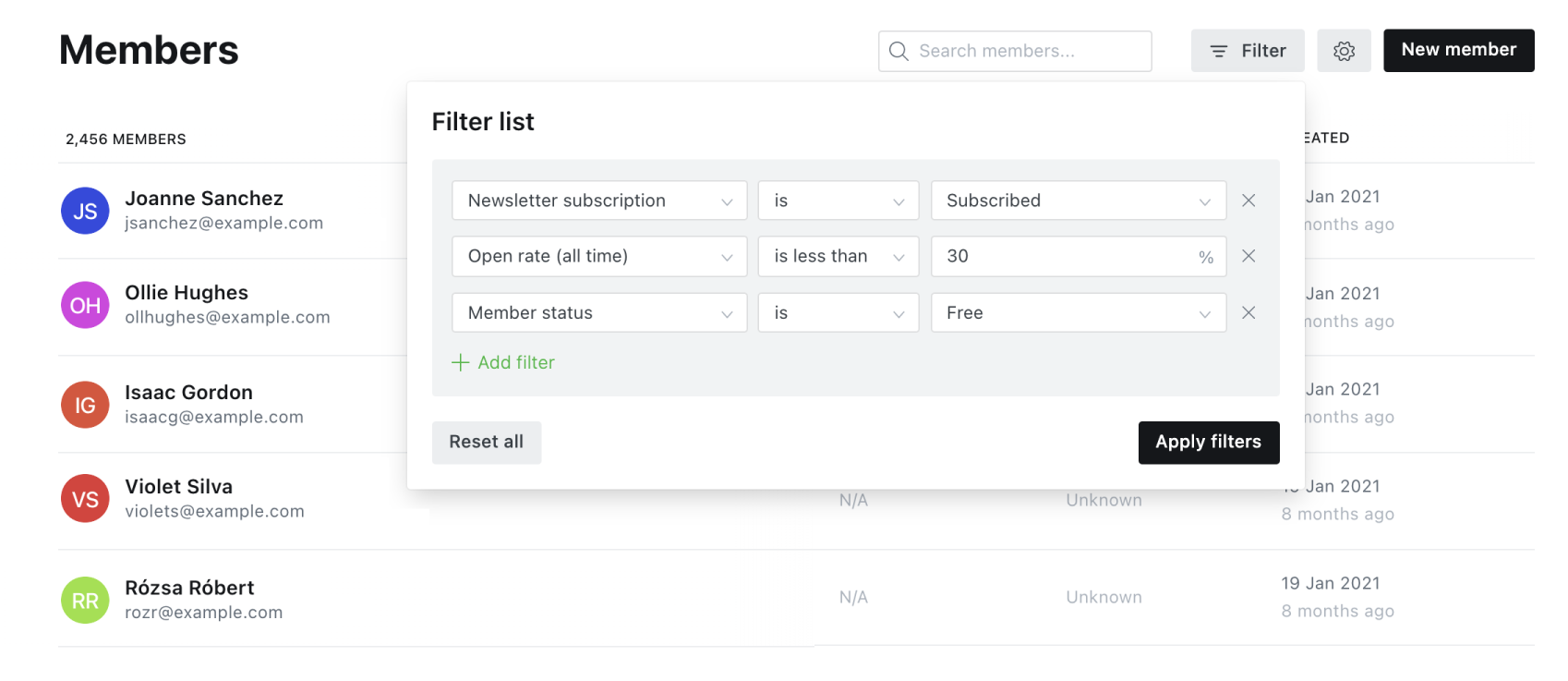Remove the Member status filter row
The height and width of the screenshot is (681, 1568).
[1248, 313]
